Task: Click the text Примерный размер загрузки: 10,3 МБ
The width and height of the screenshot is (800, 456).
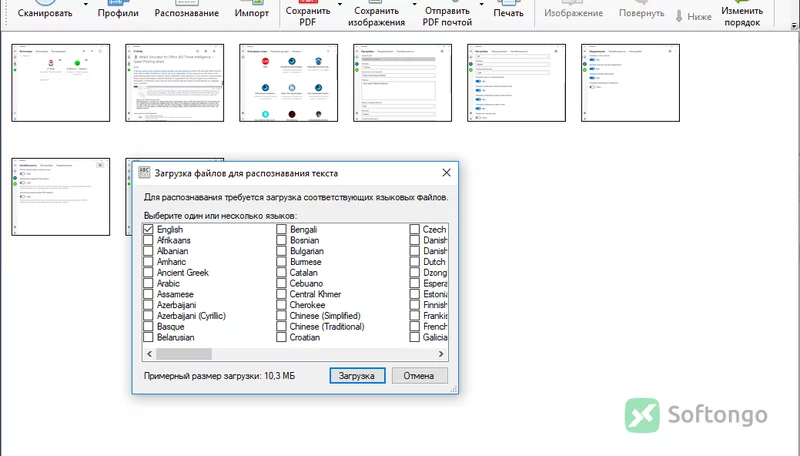Action: coord(219,376)
